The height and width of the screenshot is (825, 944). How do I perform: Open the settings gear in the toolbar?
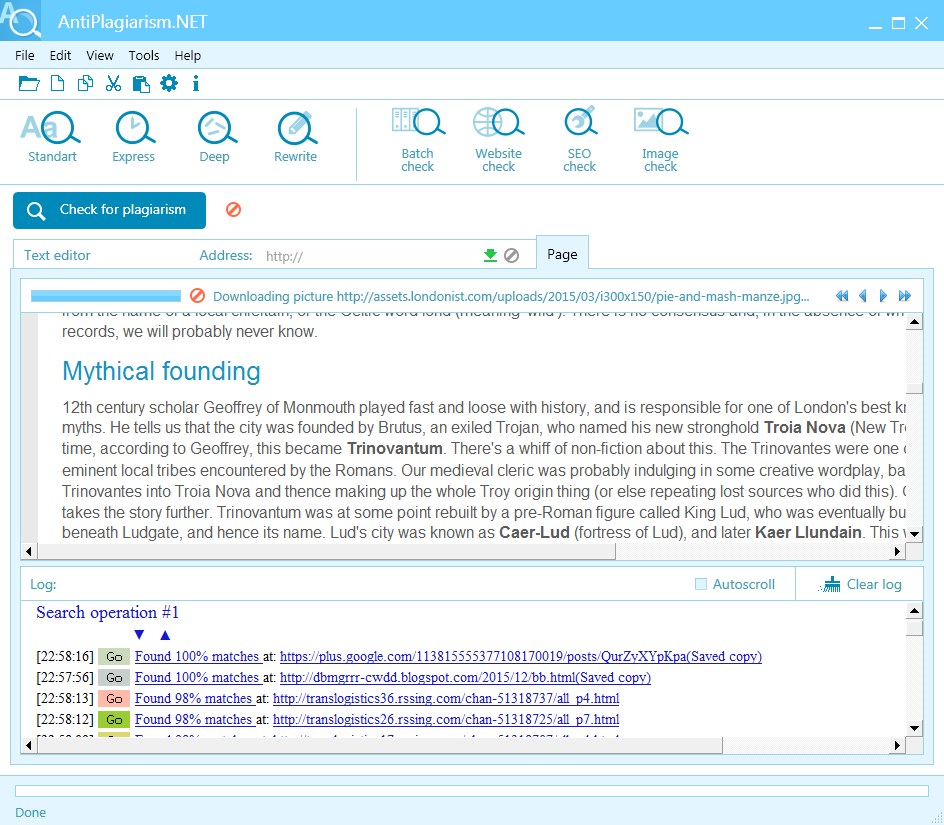click(169, 83)
